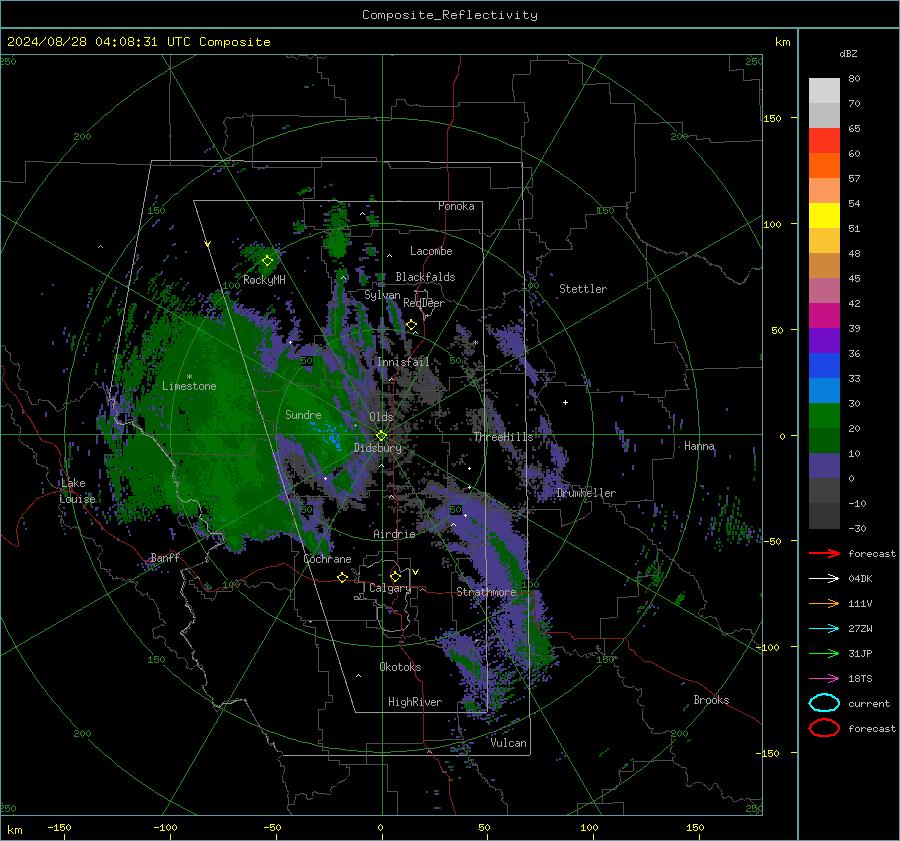Click the green 31JP arrow icon
Image resolution: width=900 pixels, height=841 pixels.
click(824, 653)
